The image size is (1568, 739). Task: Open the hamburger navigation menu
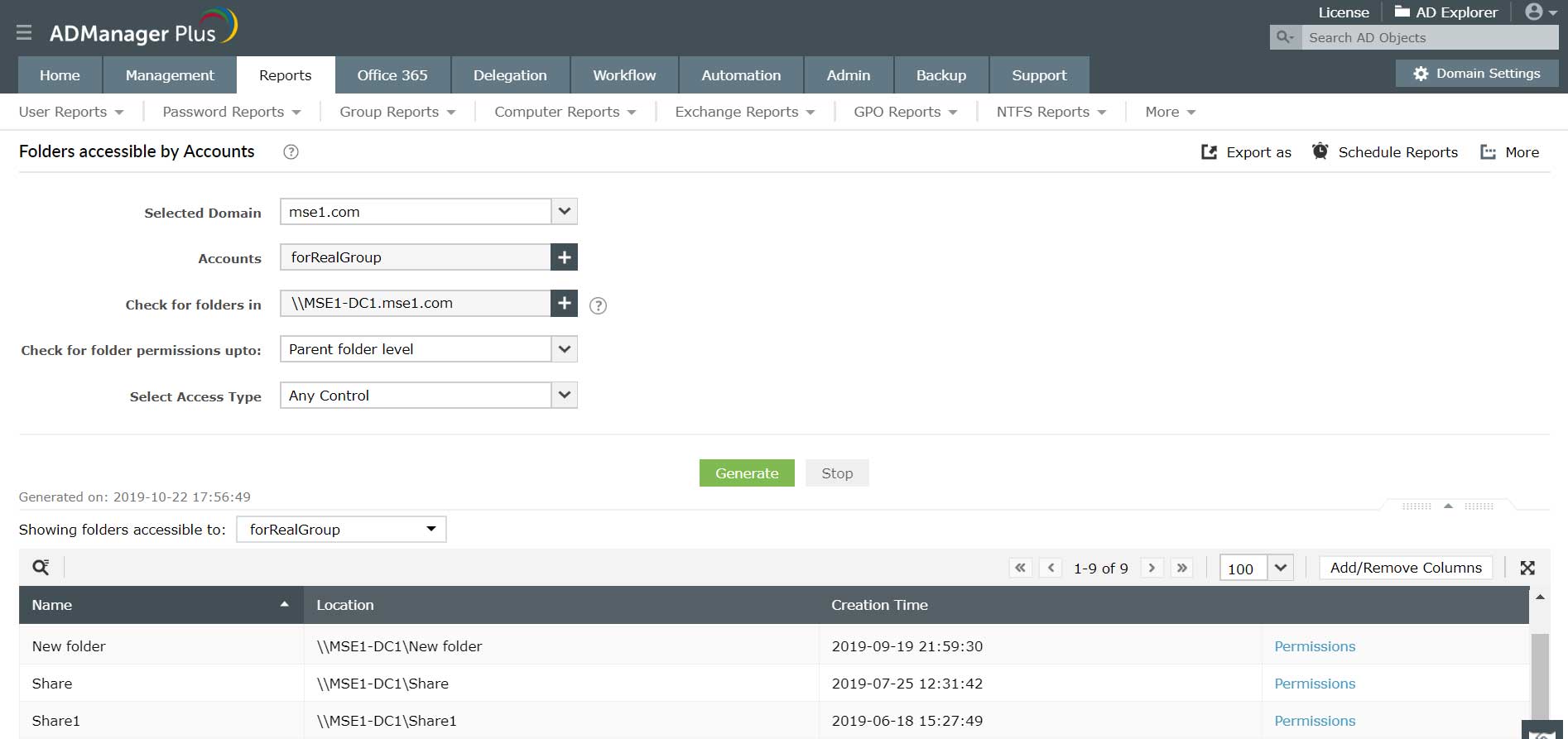click(24, 32)
